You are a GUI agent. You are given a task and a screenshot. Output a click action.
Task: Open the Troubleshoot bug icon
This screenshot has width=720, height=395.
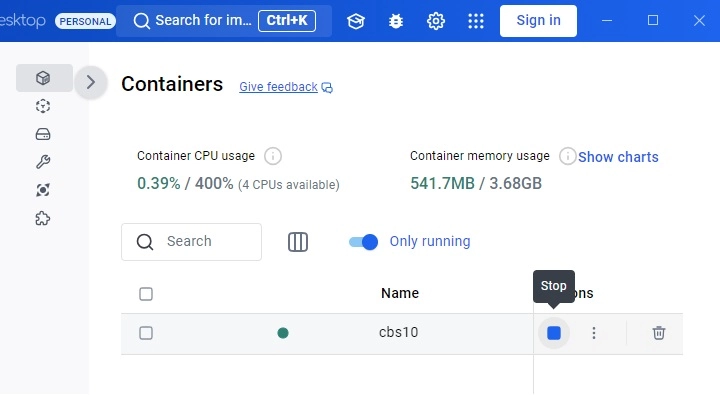click(396, 21)
